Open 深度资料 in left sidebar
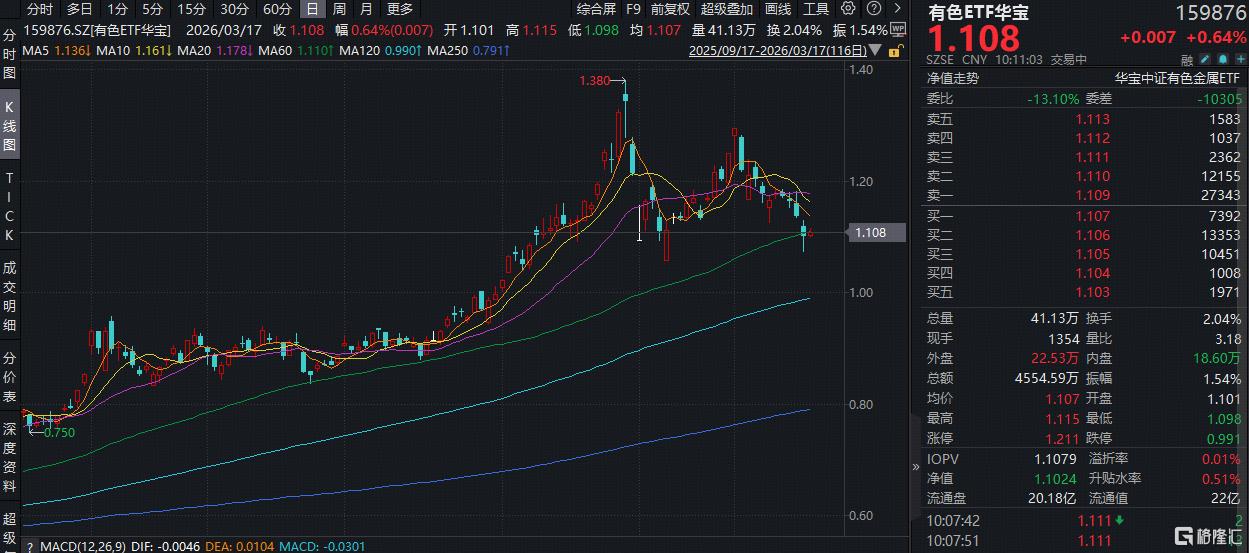This screenshot has height=553, width=1249. tap(10, 459)
